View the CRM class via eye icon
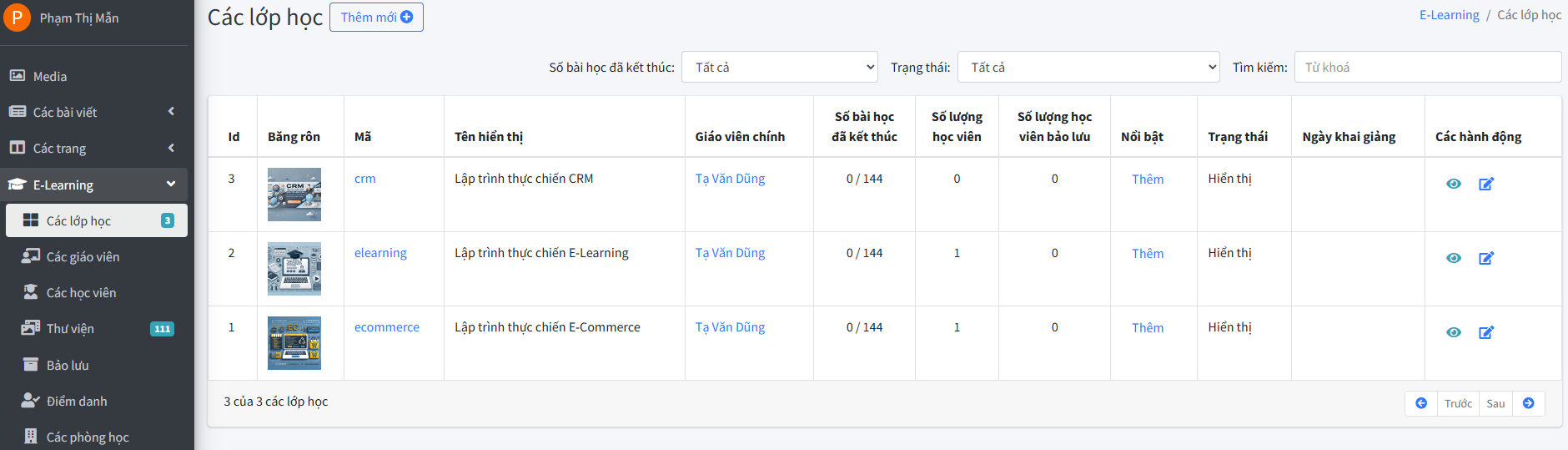The width and height of the screenshot is (1568, 450). 1453,184
